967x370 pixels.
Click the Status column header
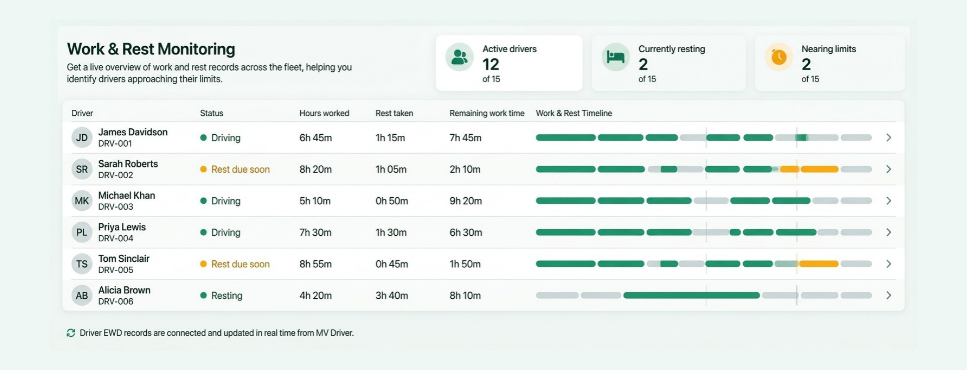click(212, 113)
